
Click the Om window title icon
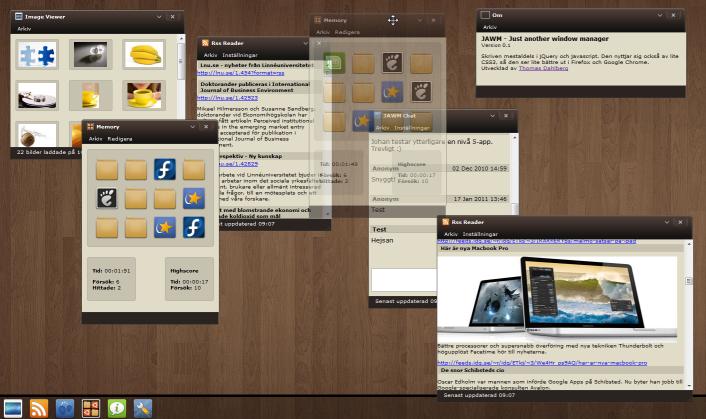pyautogui.click(x=485, y=15)
